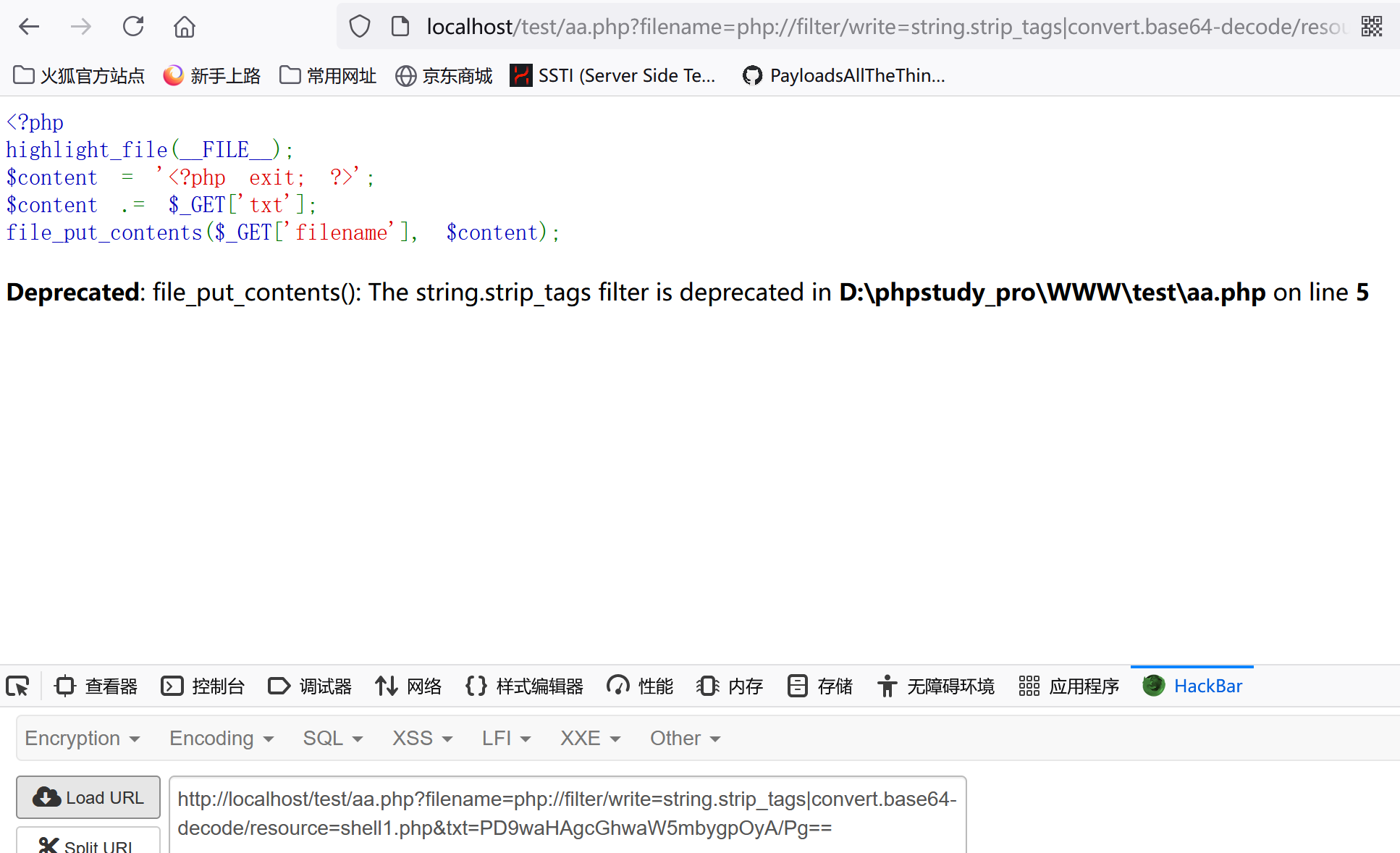The height and width of the screenshot is (853, 1400).
Task: Activate the element picker tool
Action: click(x=18, y=686)
